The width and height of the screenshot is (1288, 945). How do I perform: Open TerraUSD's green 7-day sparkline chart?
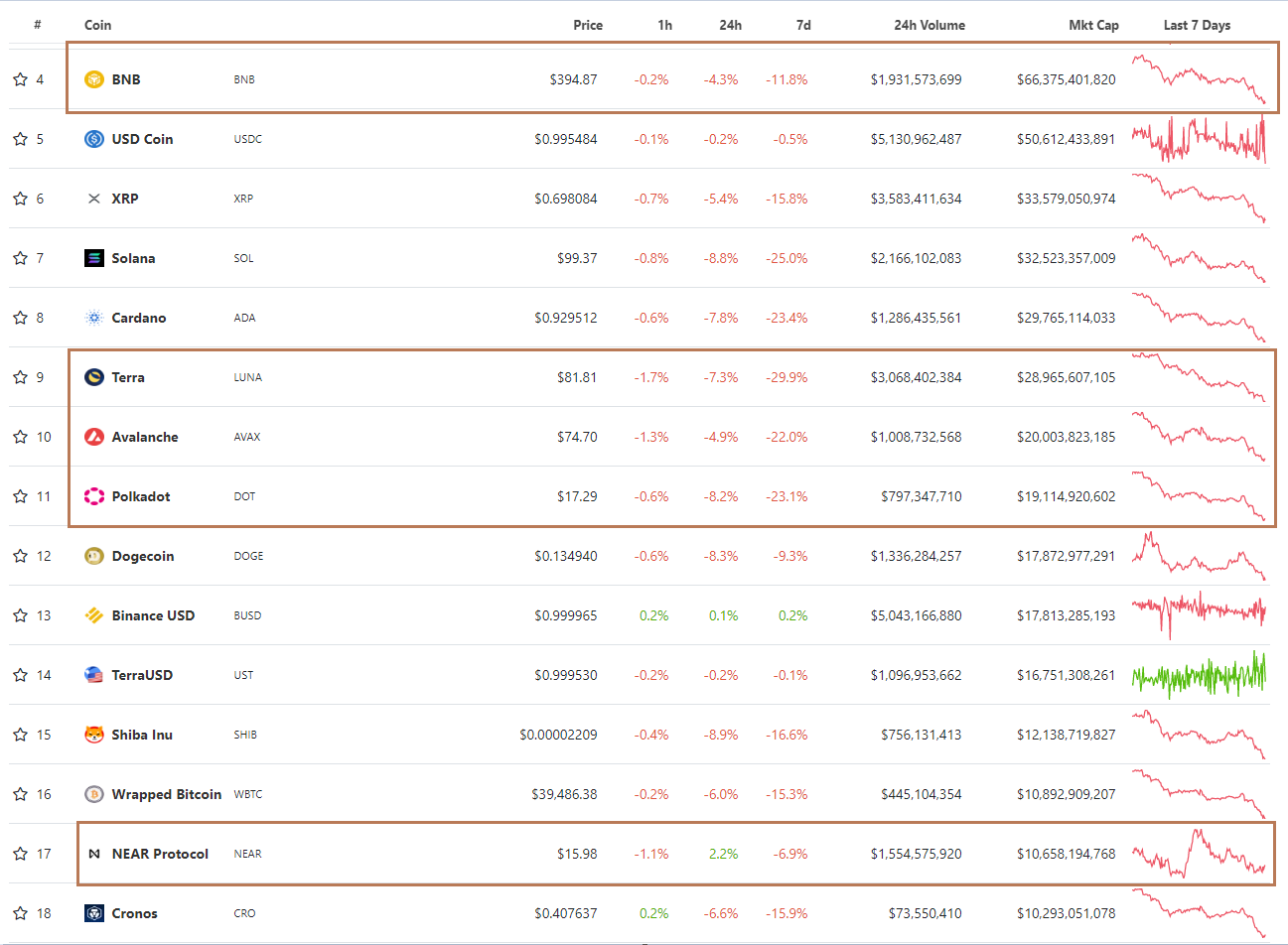(1199, 675)
